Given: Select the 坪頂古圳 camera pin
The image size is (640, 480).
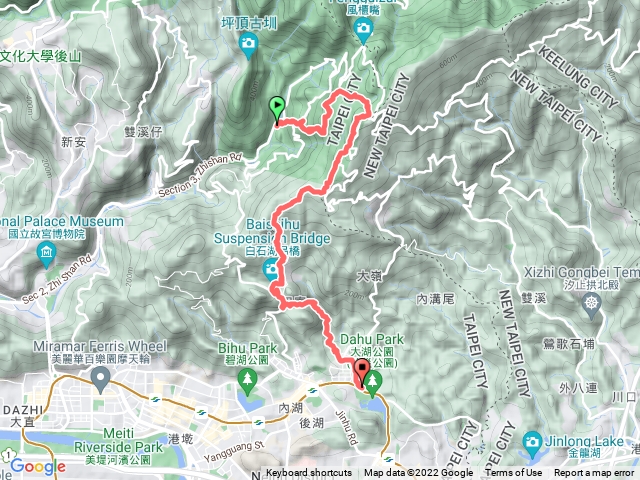Looking at the screenshot, I should [x=249, y=44].
